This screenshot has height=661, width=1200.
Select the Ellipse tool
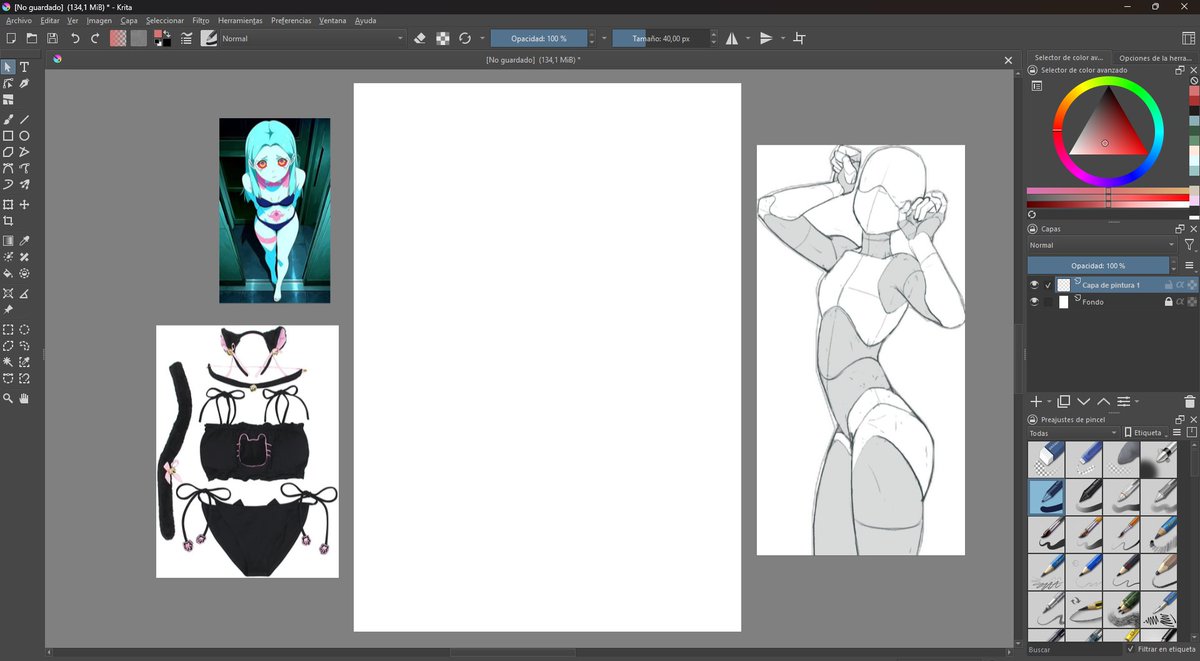click(x=24, y=136)
